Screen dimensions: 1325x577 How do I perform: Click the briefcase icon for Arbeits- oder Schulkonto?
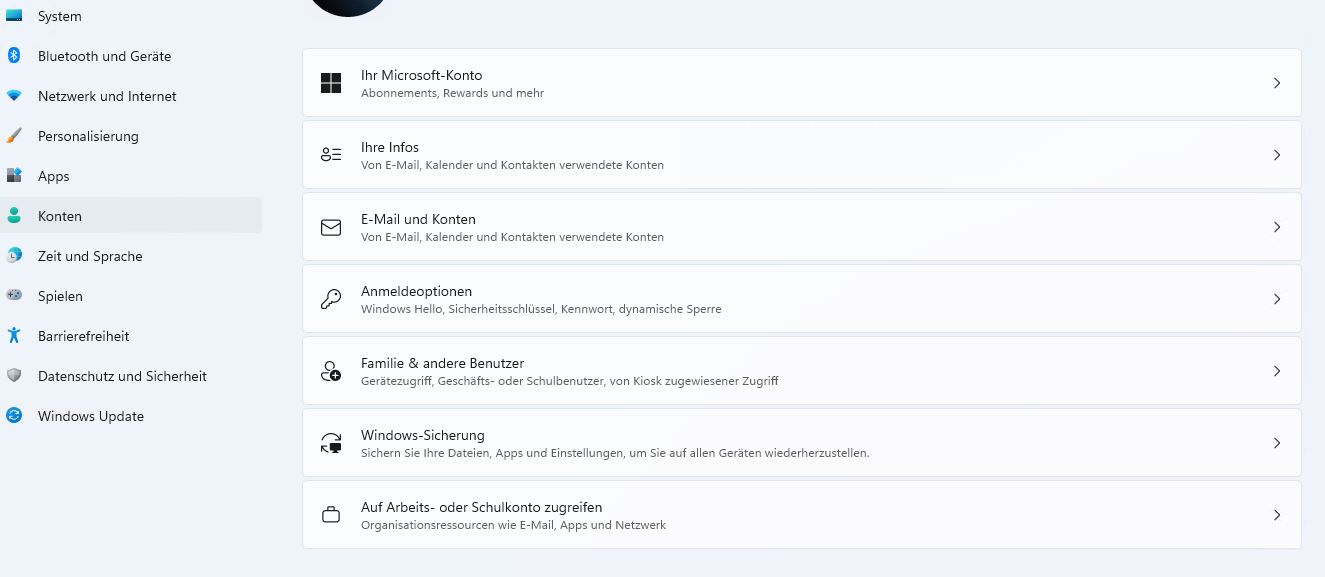(x=331, y=515)
